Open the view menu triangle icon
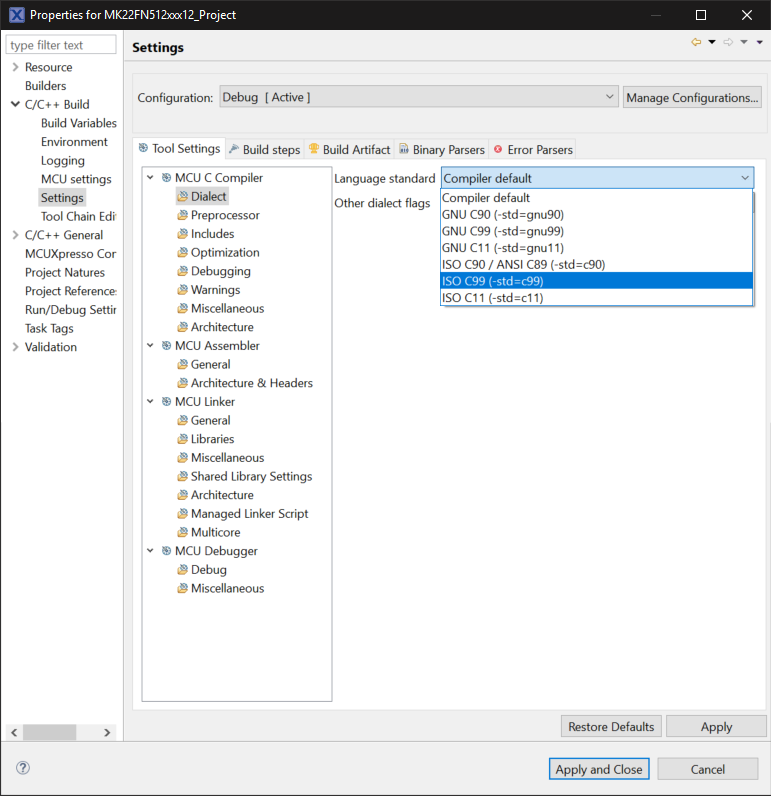The height and width of the screenshot is (796, 771). coord(759,42)
